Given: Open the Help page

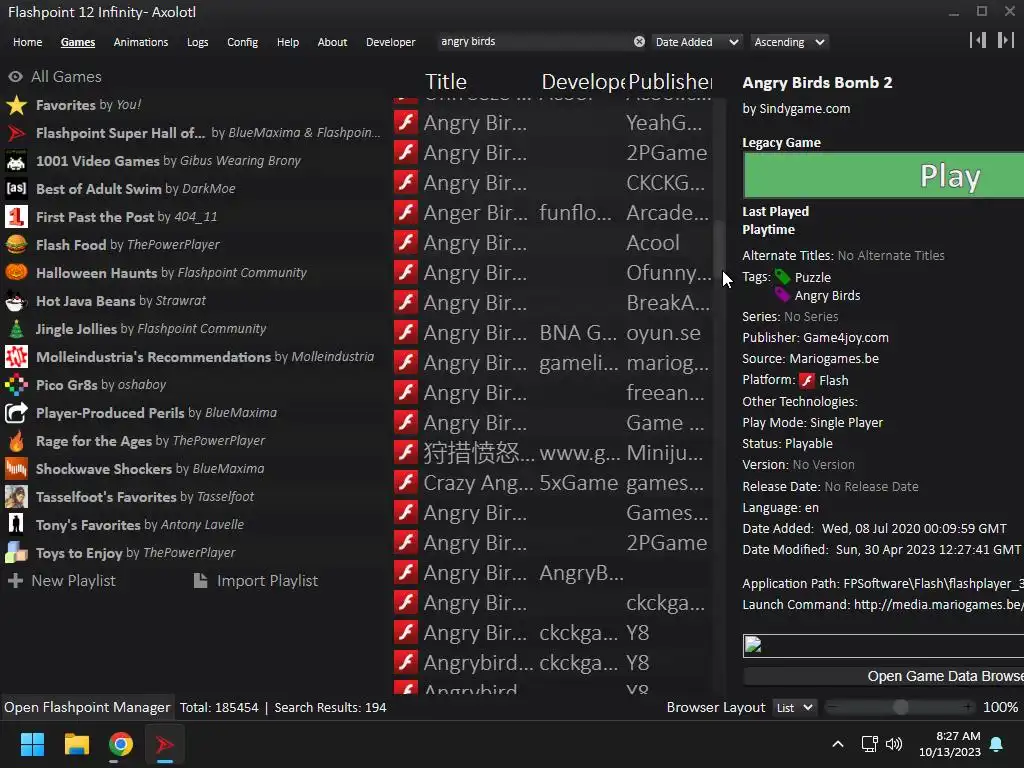Looking at the screenshot, I should (287, 42).
